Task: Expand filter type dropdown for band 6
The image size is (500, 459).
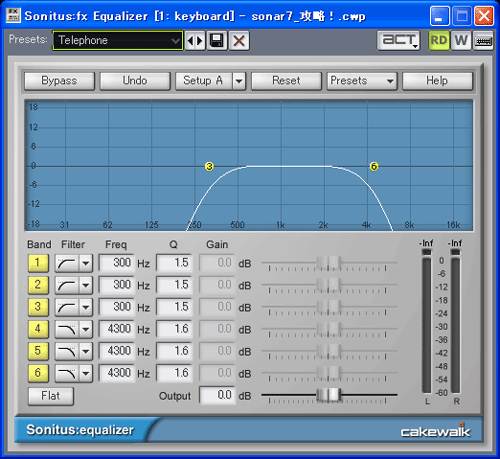Action: [86, 373]
